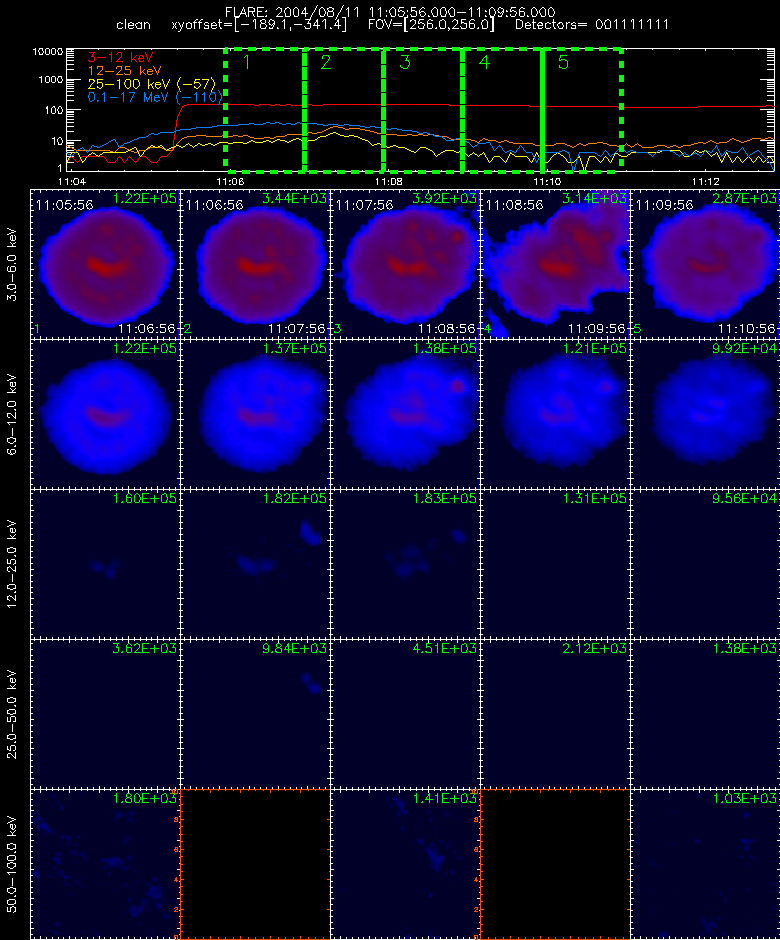Click the '50.0-100.0 keV' row label
The height and width of the screenshot is (940, 780).
point(13,864)
